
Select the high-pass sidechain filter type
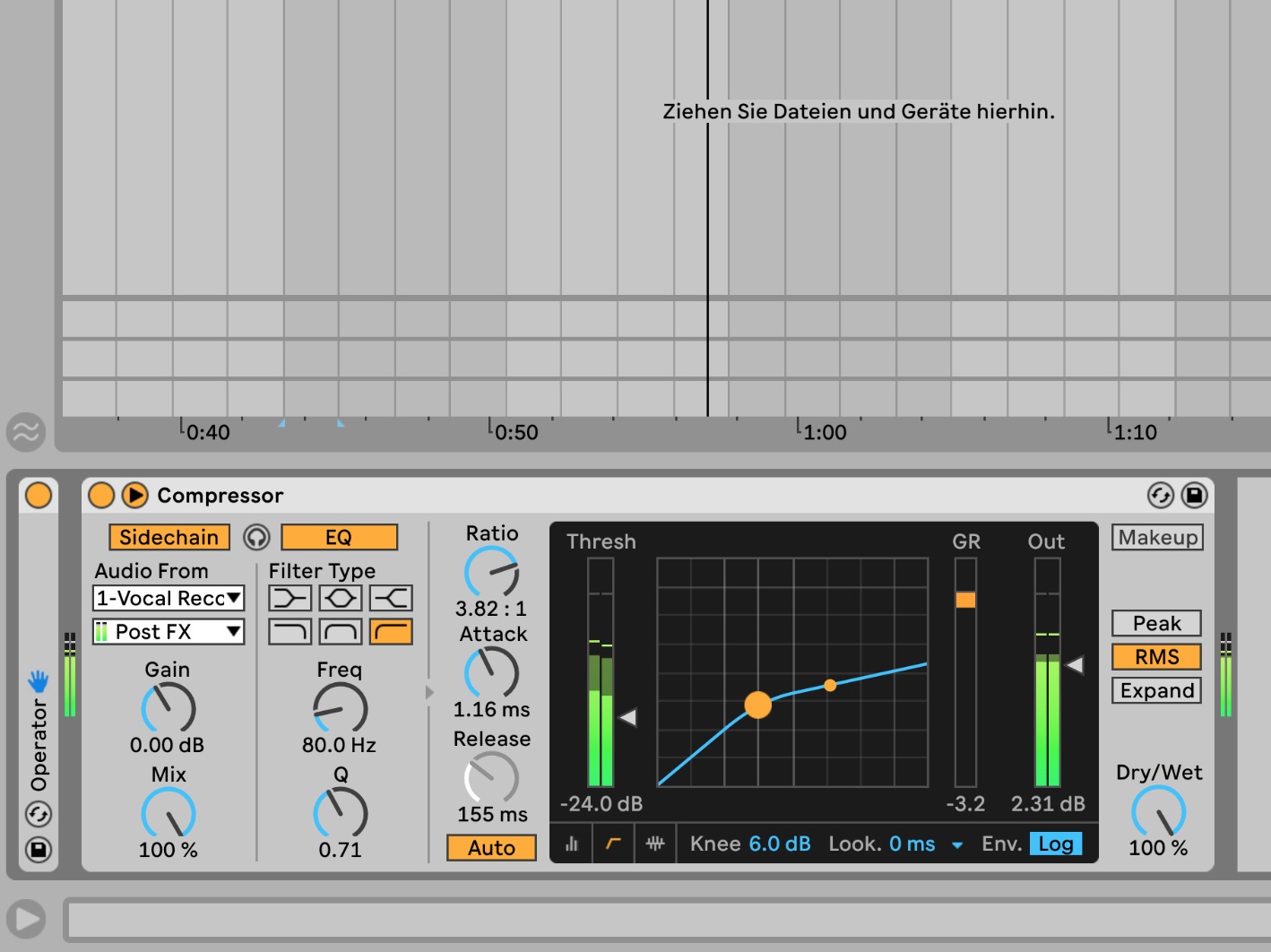(391, 632)
